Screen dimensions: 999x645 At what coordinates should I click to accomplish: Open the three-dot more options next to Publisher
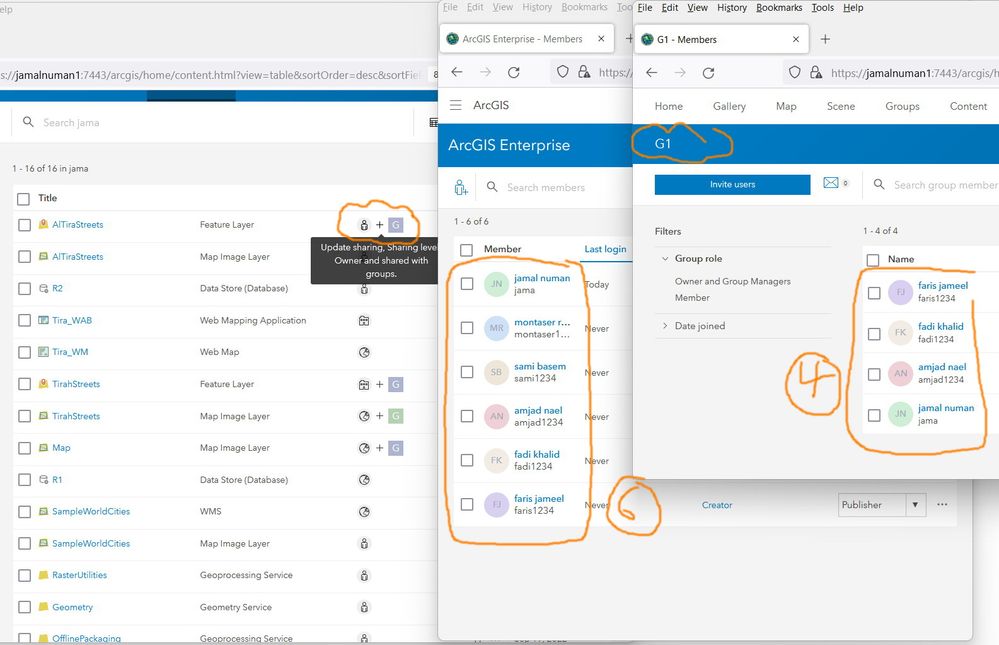(942, 505)
